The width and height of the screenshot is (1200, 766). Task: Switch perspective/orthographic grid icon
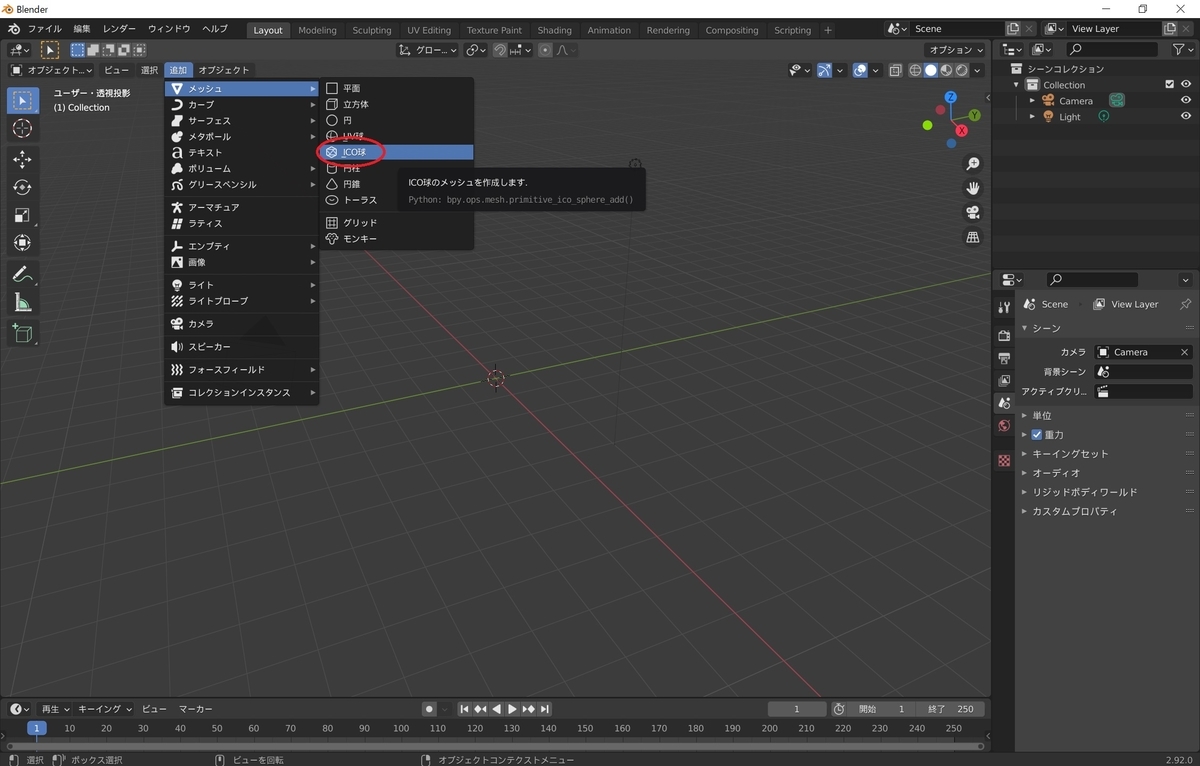[972, 237]
